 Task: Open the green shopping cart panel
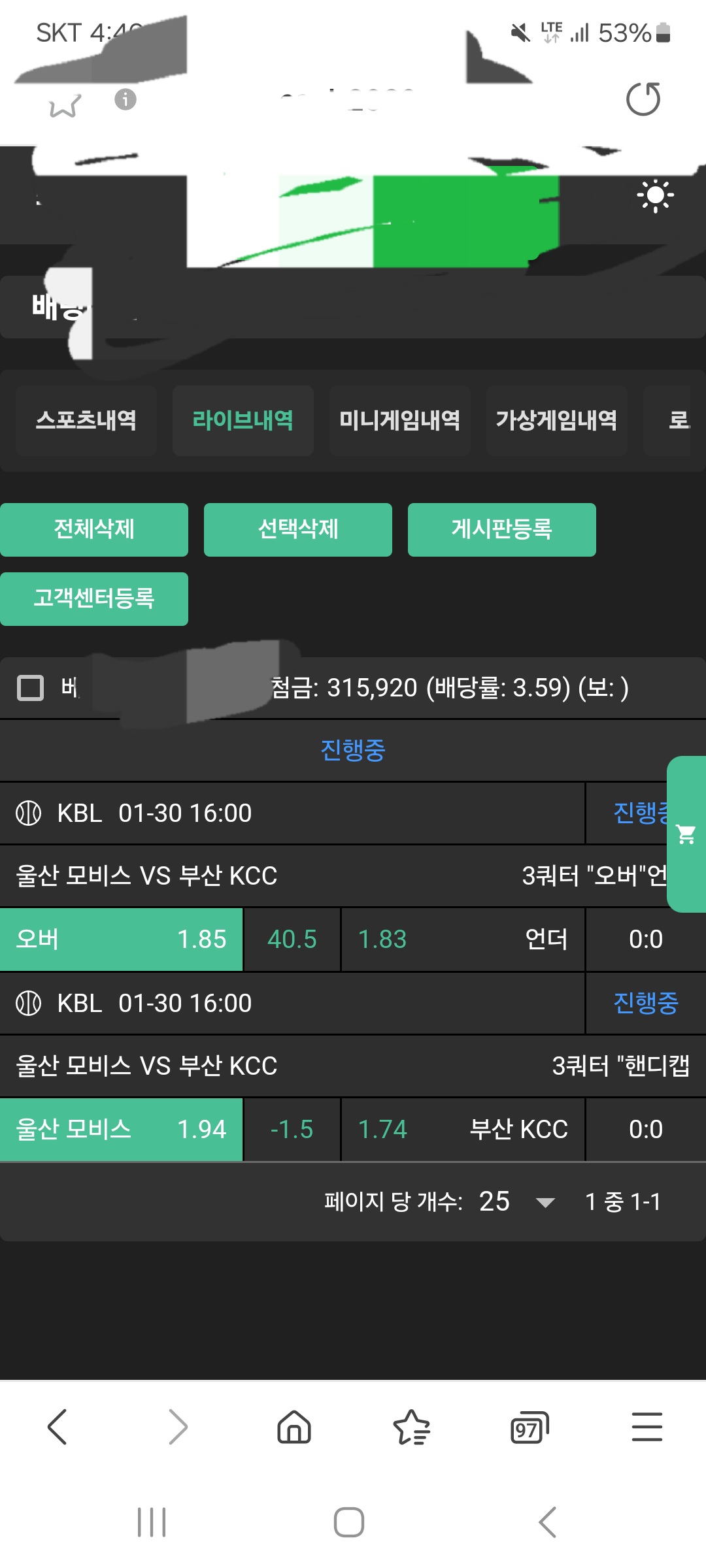686,834
